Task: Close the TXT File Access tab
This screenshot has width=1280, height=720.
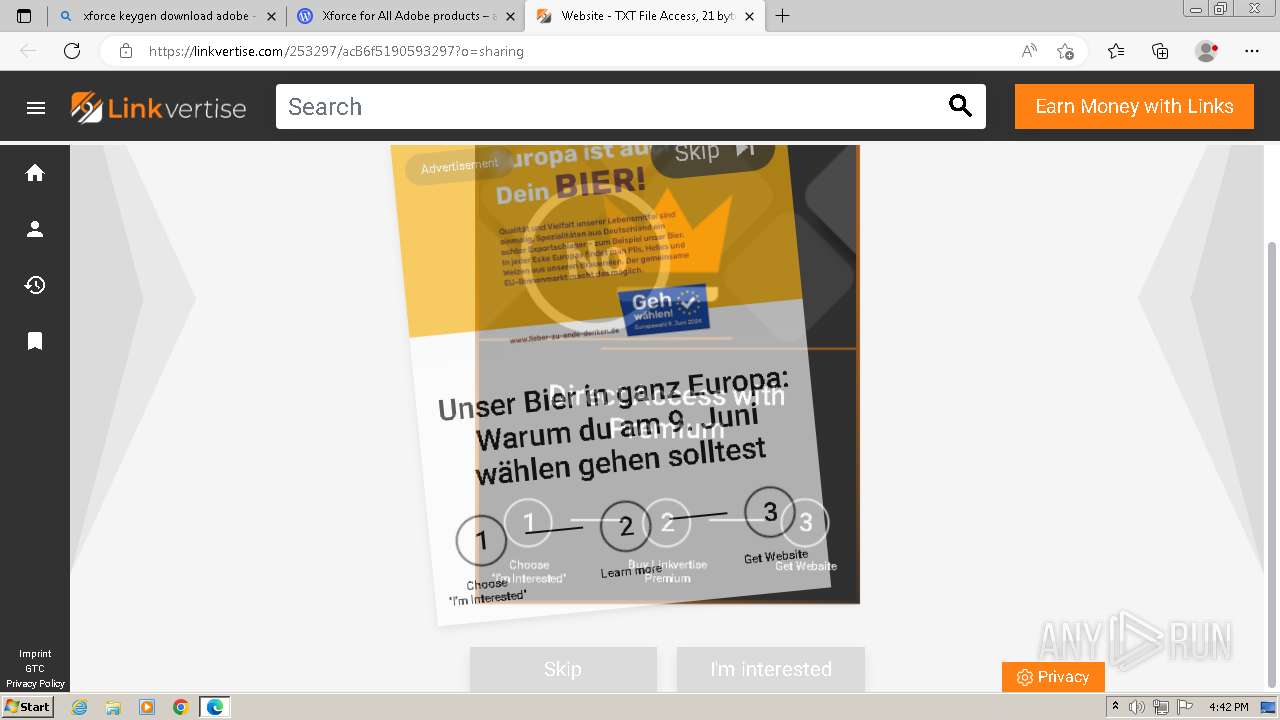Action: tap(749, 16)
